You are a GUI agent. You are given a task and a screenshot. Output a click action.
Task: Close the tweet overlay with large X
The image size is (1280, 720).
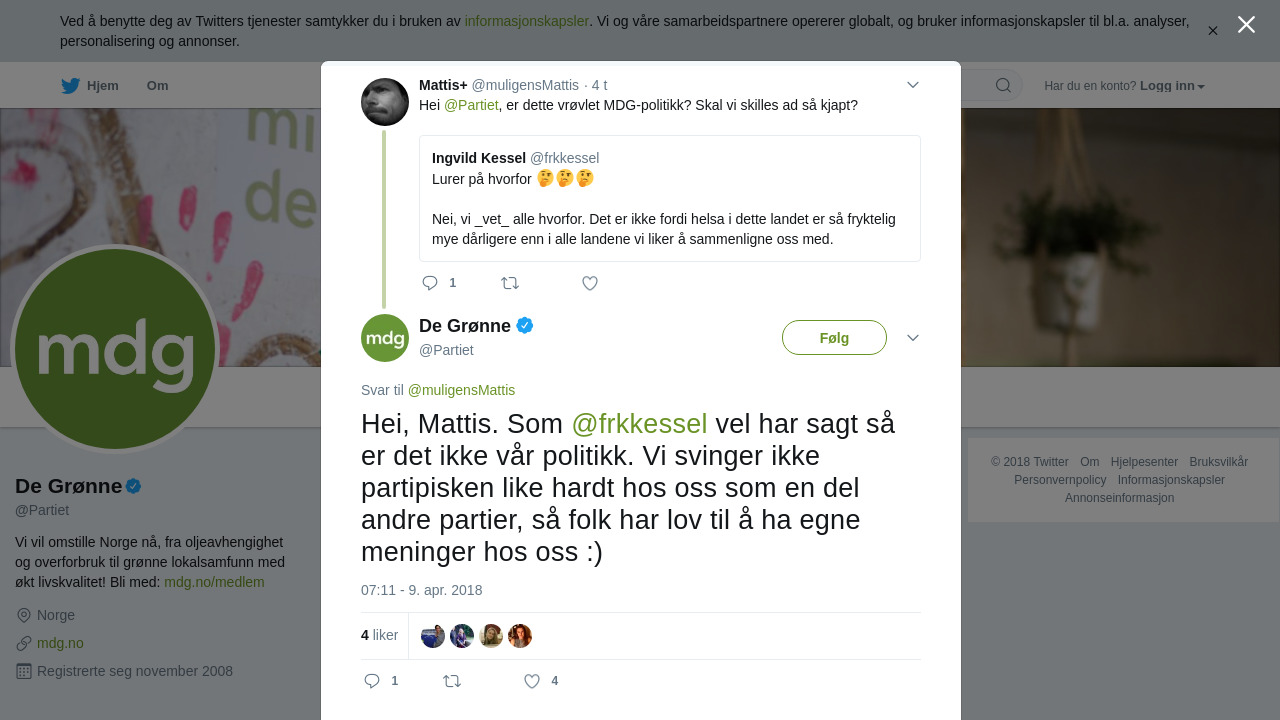point(1246,25)
